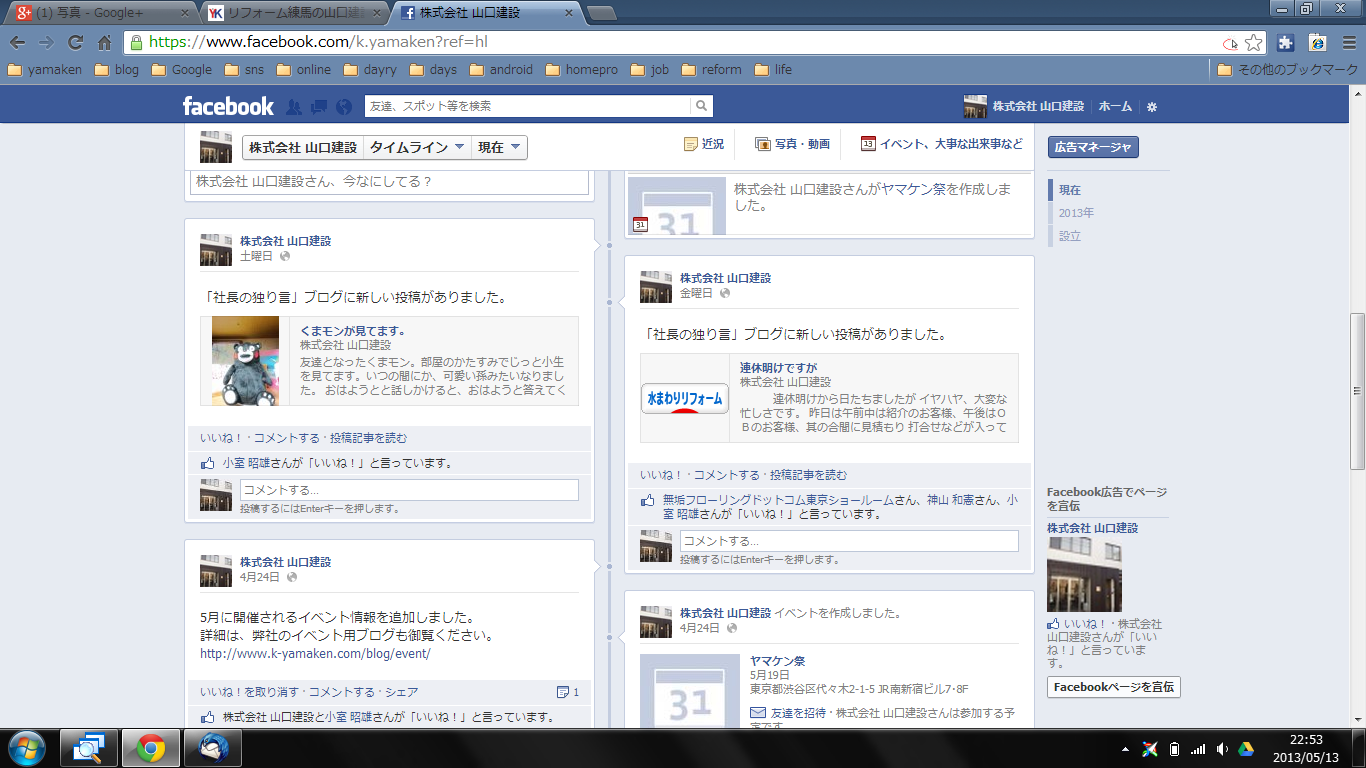Click the Facebook logo
The height and width of the screenshot is (768, 1366).
228,106
